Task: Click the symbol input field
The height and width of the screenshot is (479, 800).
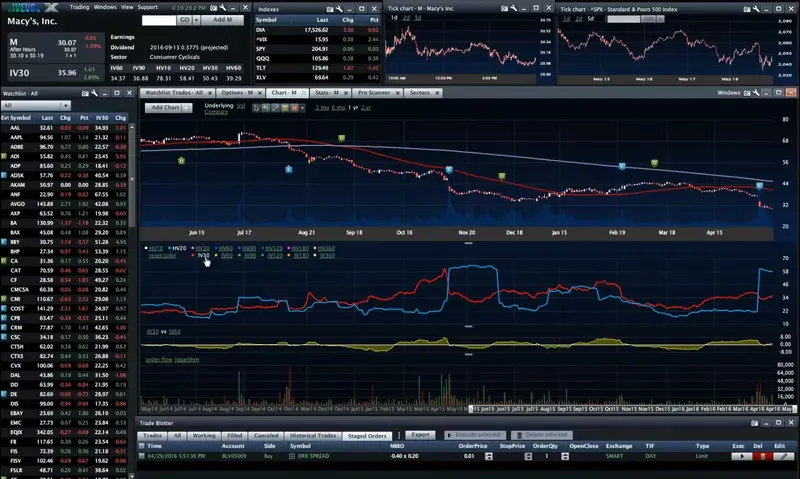Action: click(x=159, y=20)
